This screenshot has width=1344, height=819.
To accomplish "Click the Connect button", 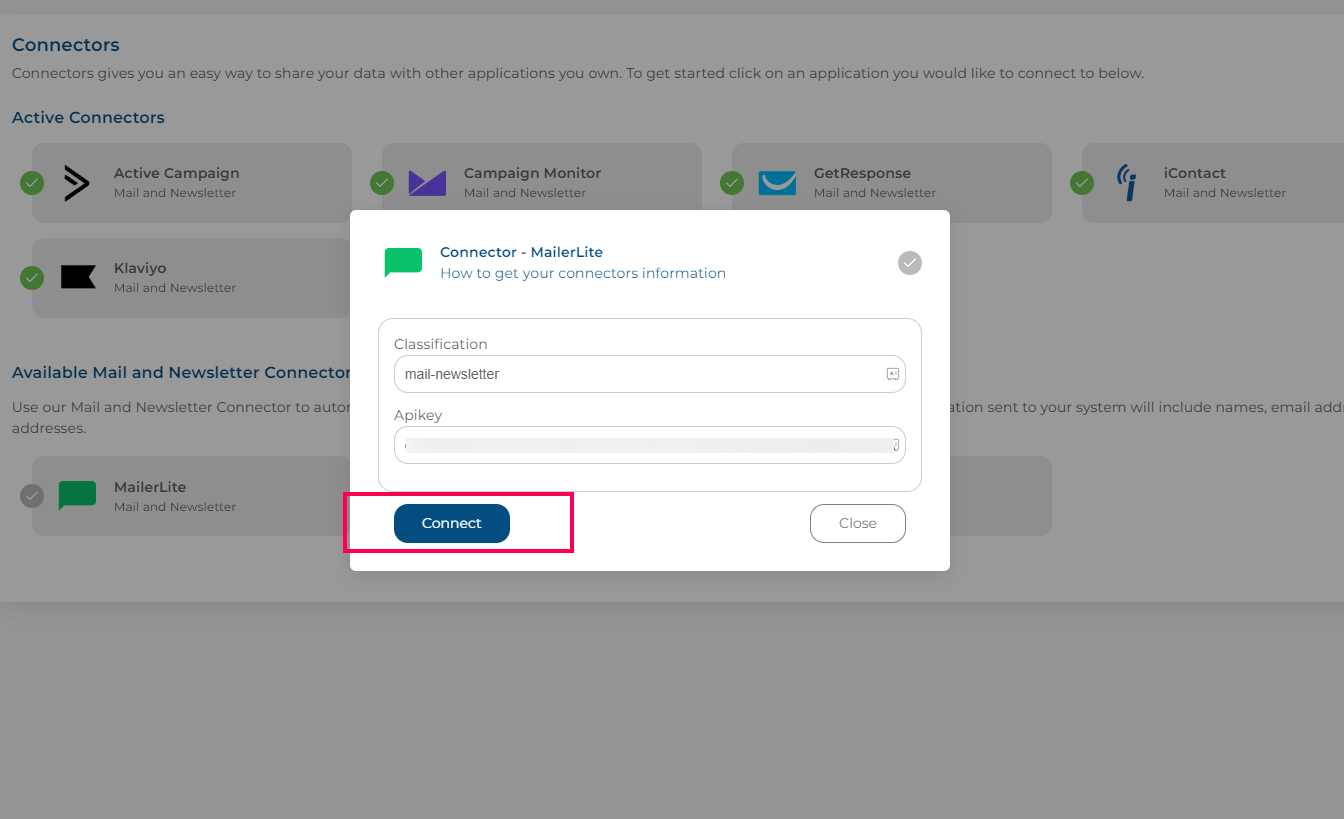I will [x=452, y=523].
